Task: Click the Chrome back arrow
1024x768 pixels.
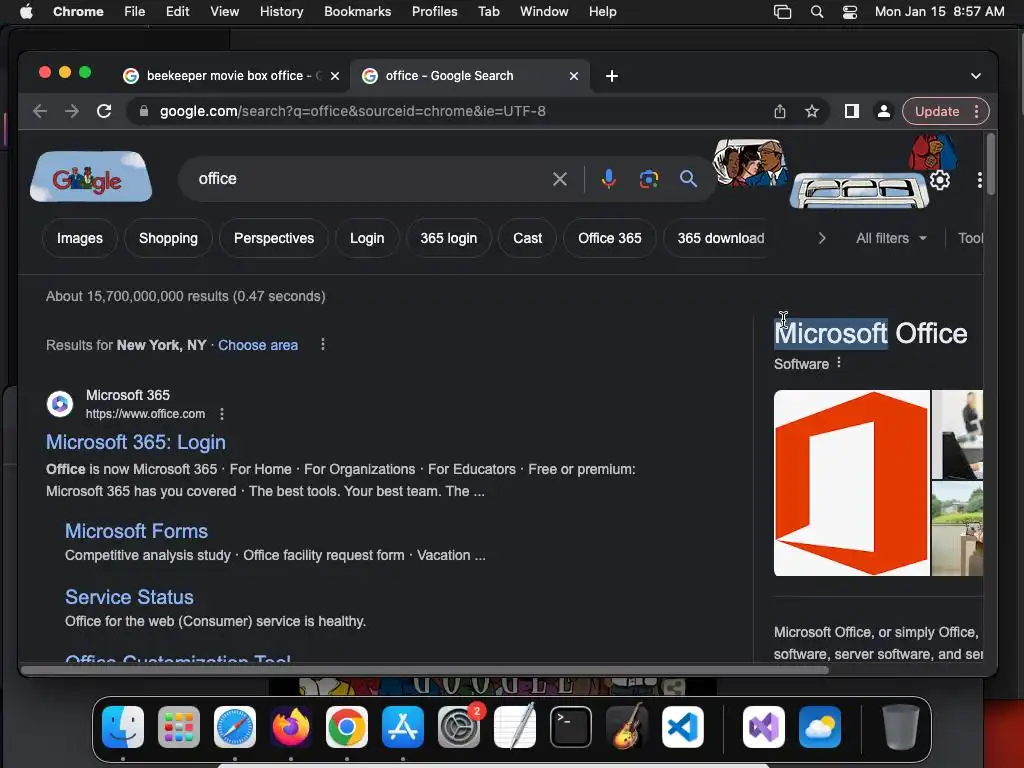Action: (x=40, y=111)
